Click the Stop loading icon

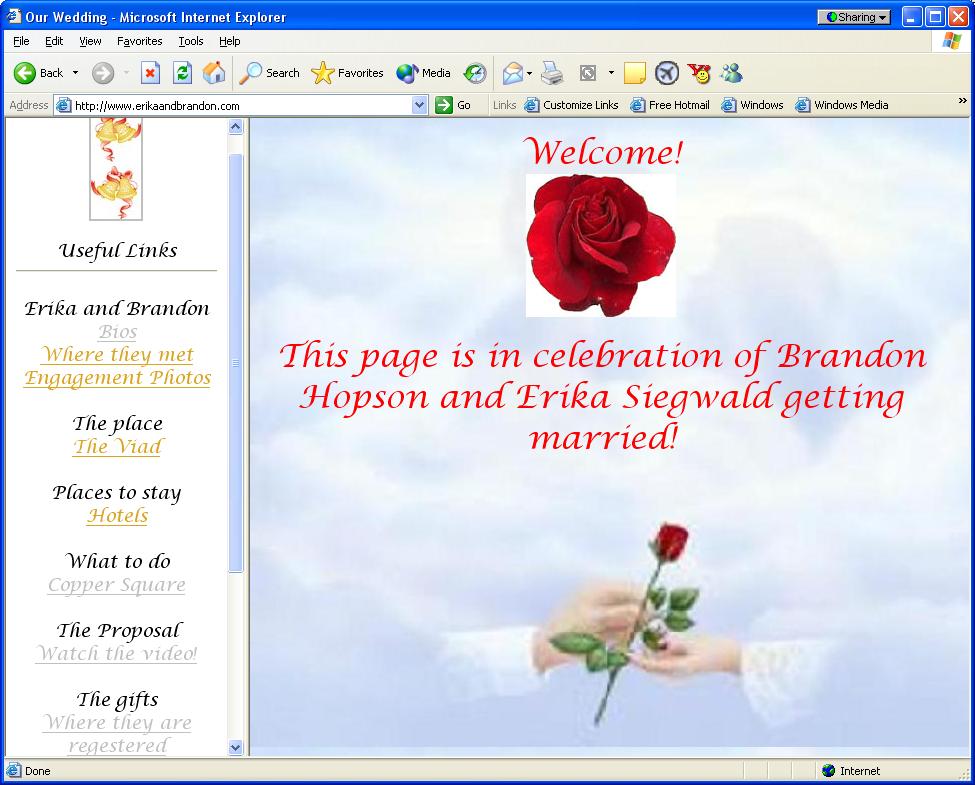point(150,73)
